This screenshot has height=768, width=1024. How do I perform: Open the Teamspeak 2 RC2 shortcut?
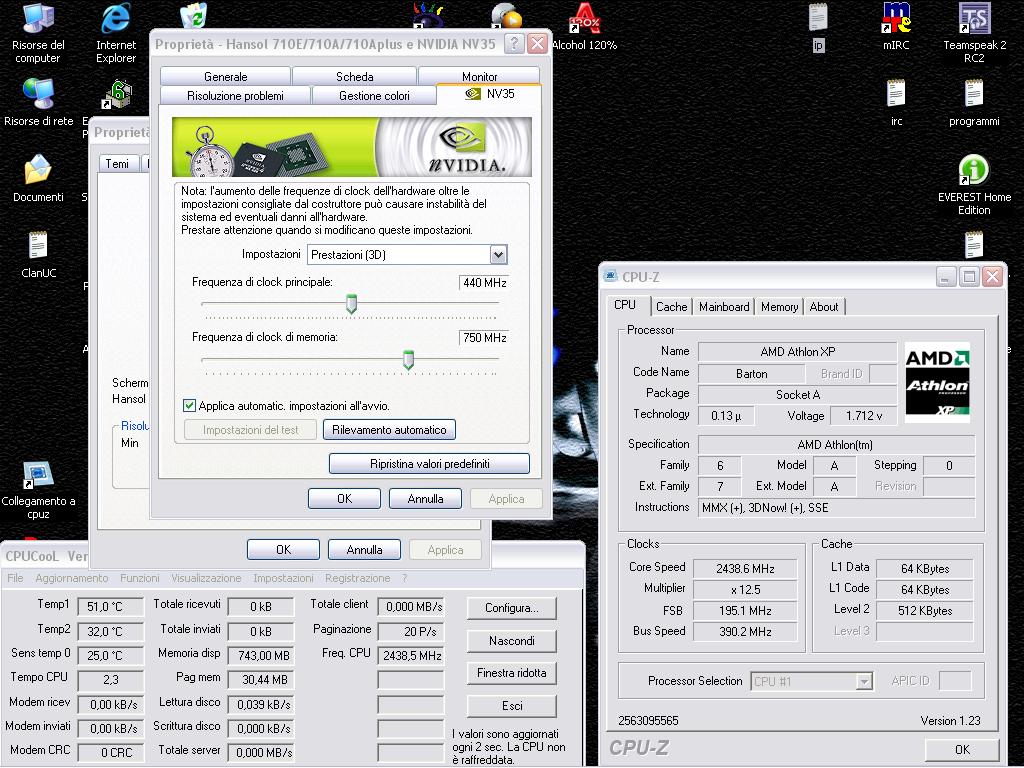coord(974,33)
